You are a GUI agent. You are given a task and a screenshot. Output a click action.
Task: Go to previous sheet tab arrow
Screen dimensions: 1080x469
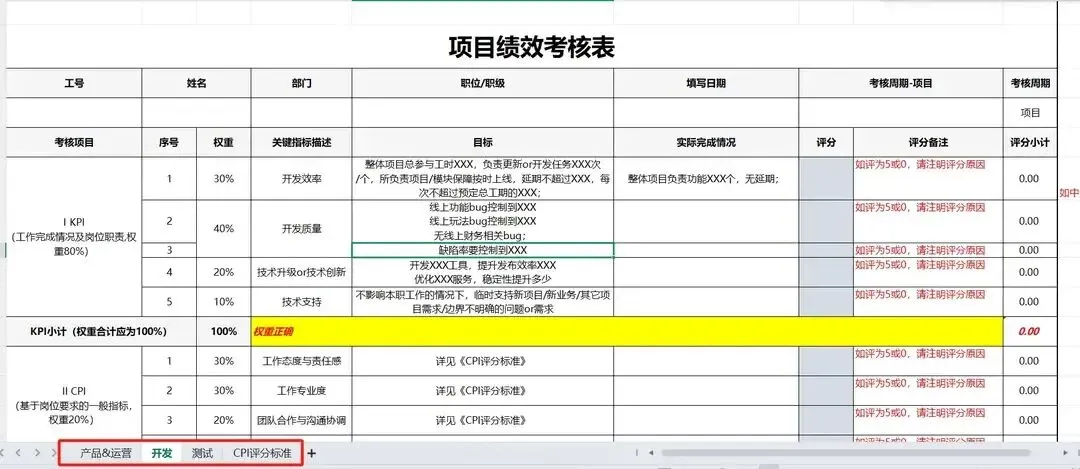click(x=19, y=453)
